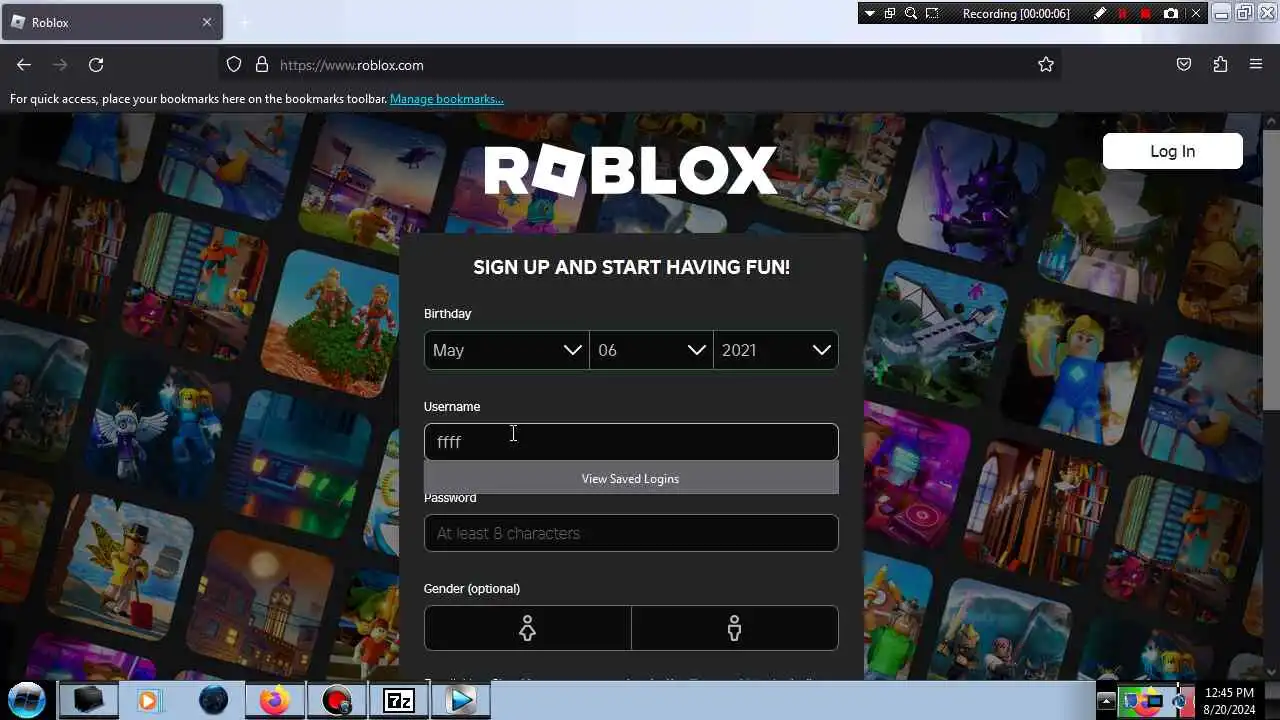Image resolution: width=1280 pixels, height=720 pixels.
Task: Open the screen recorder taskbar icon
Action: tap(337, 701)
